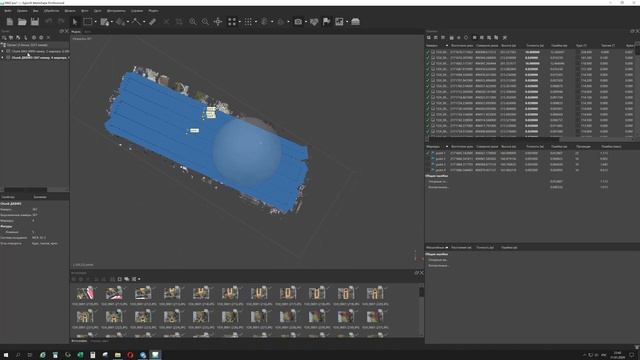Image resolution: width=640 pixels, height=360 pixels.
Task: Toggle the Show Cameras toolbar icon
Action: (298, 22)
